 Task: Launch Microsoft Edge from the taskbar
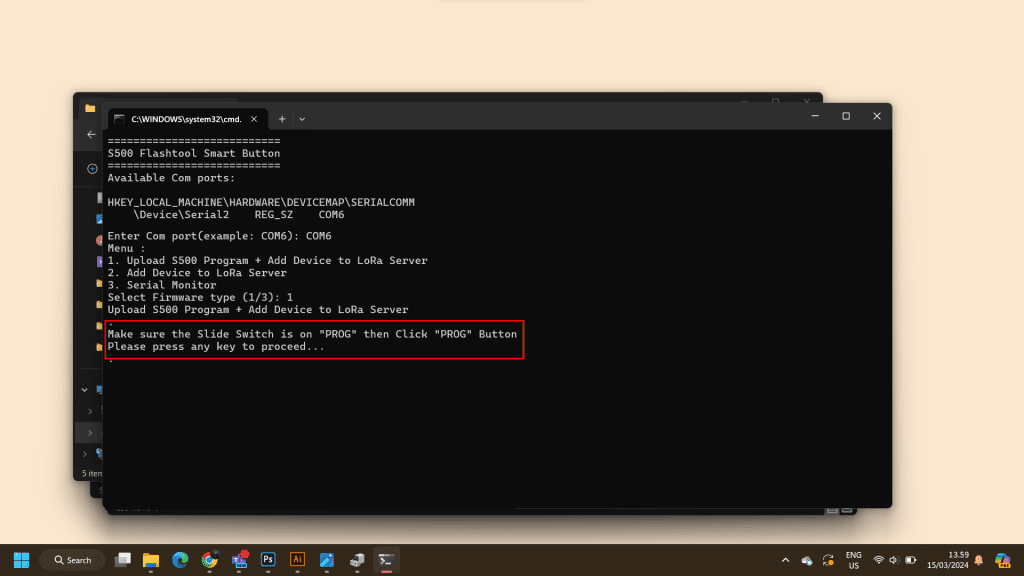pyautogui.click(x=180, y=560)
